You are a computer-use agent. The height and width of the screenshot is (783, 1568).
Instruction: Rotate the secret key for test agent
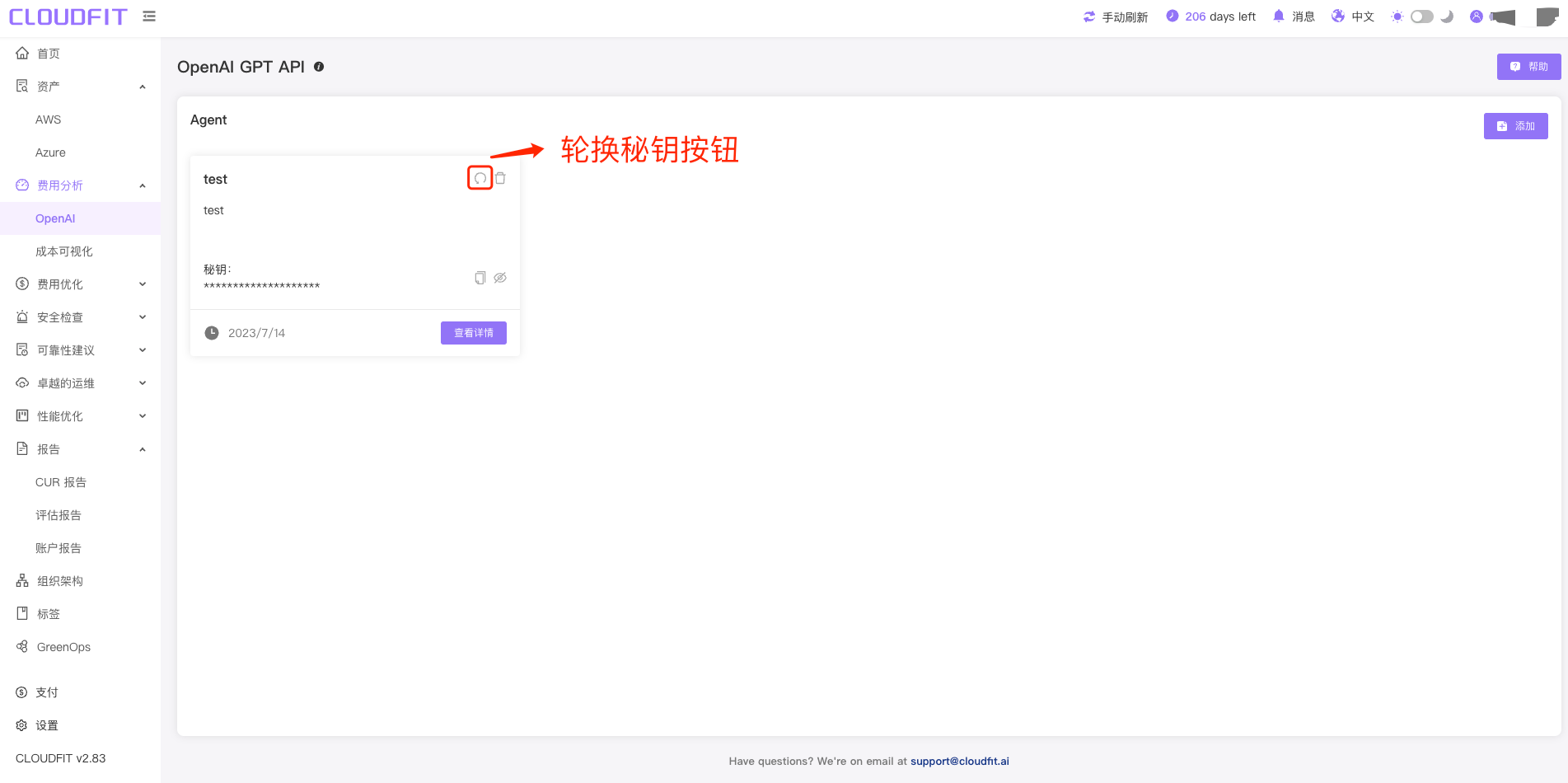[480, 178]
